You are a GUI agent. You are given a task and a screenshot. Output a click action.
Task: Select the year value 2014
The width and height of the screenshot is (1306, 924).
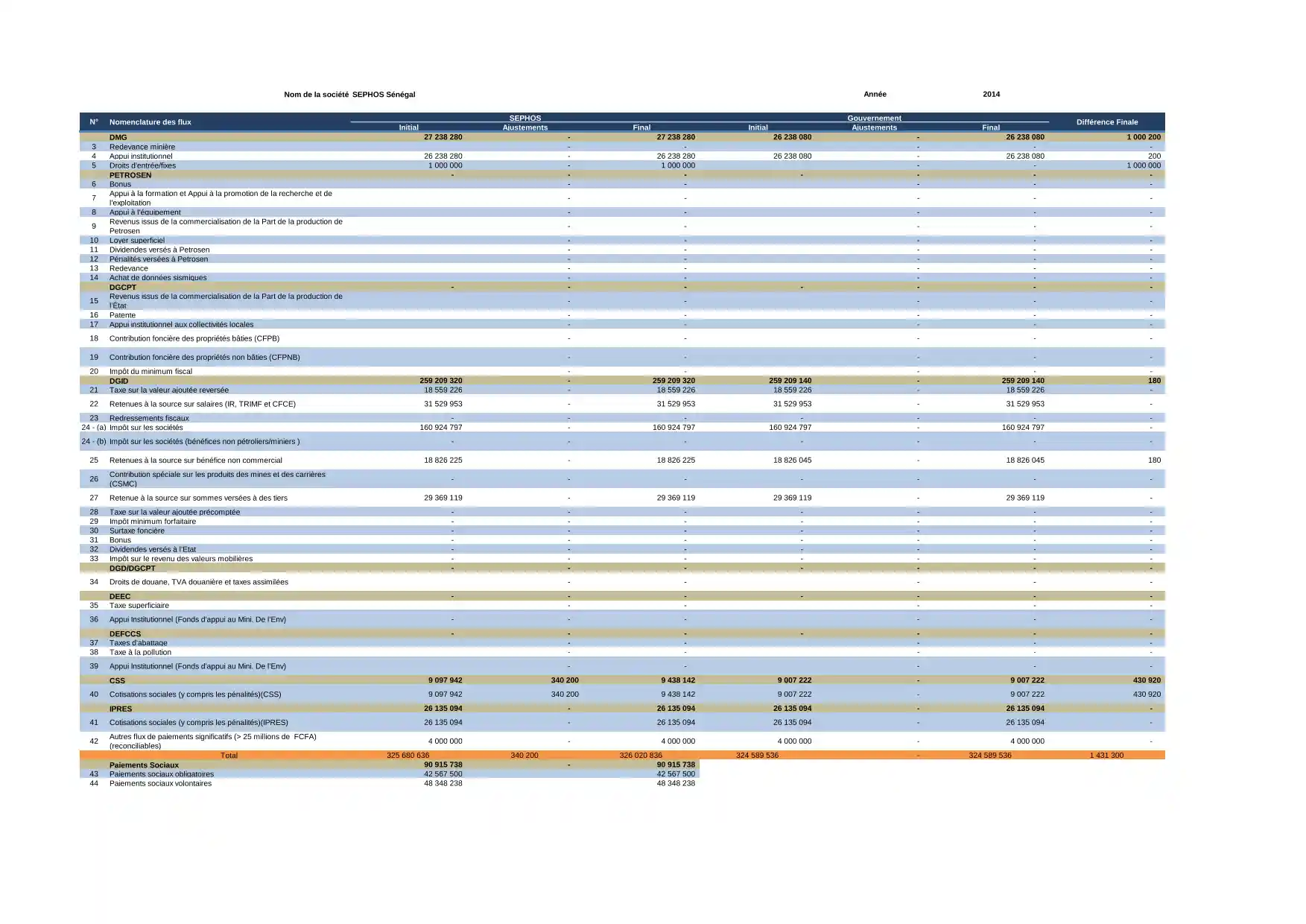[991, 95]
